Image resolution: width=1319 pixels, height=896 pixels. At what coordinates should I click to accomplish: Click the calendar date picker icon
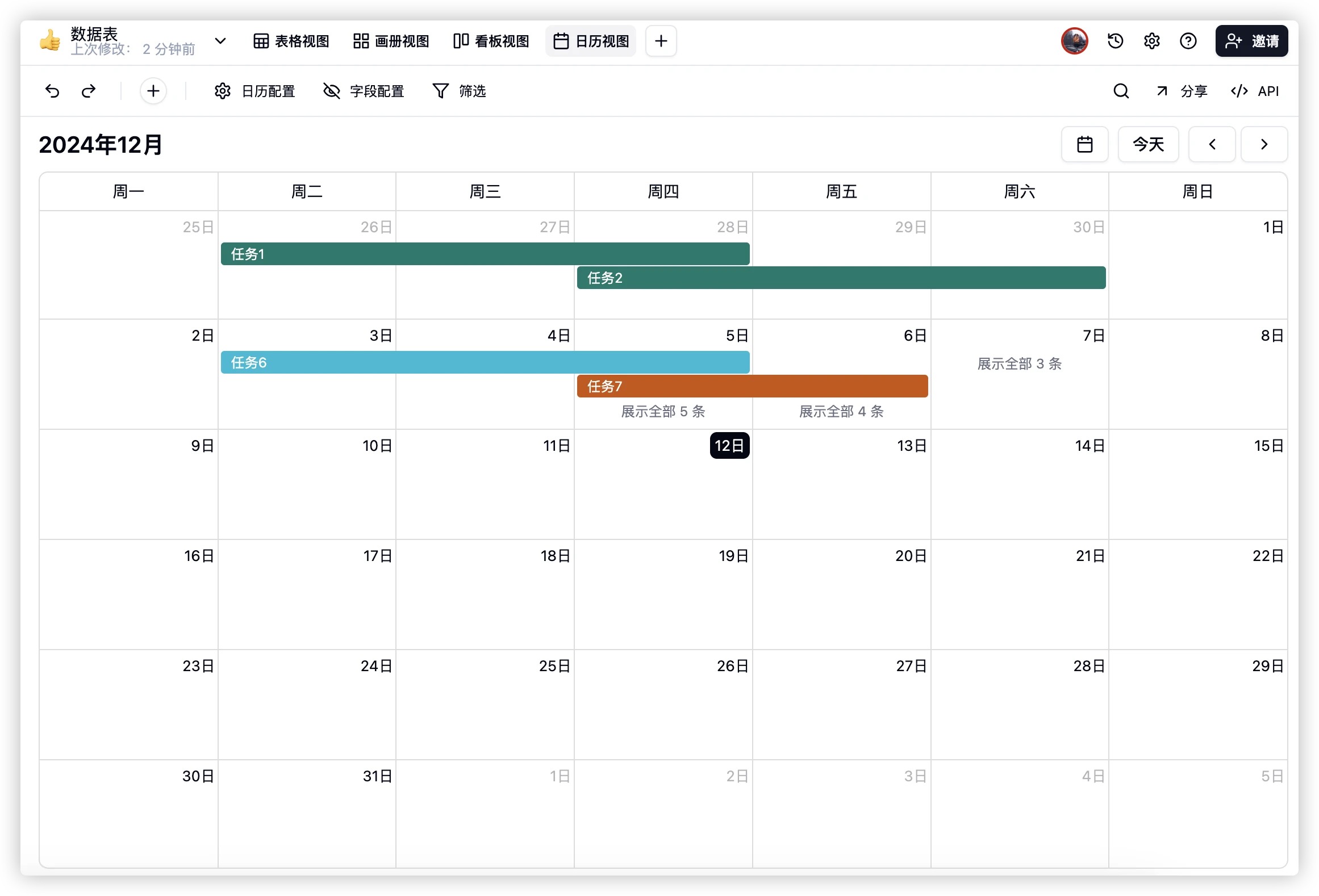tap(1084, 144)
